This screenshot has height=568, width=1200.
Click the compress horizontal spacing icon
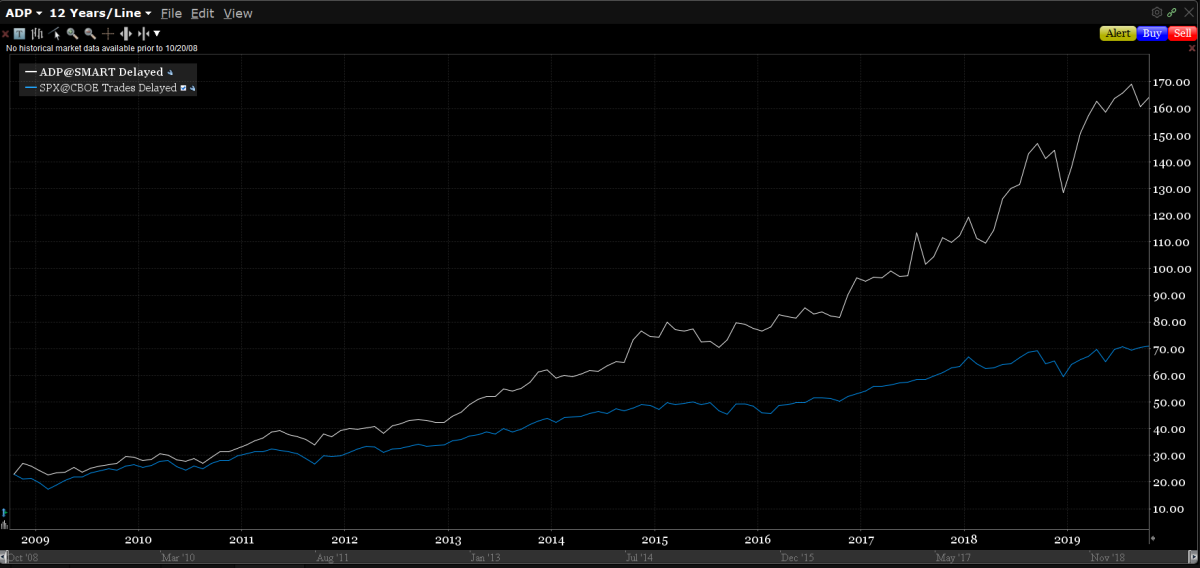[x=143, y=33]
